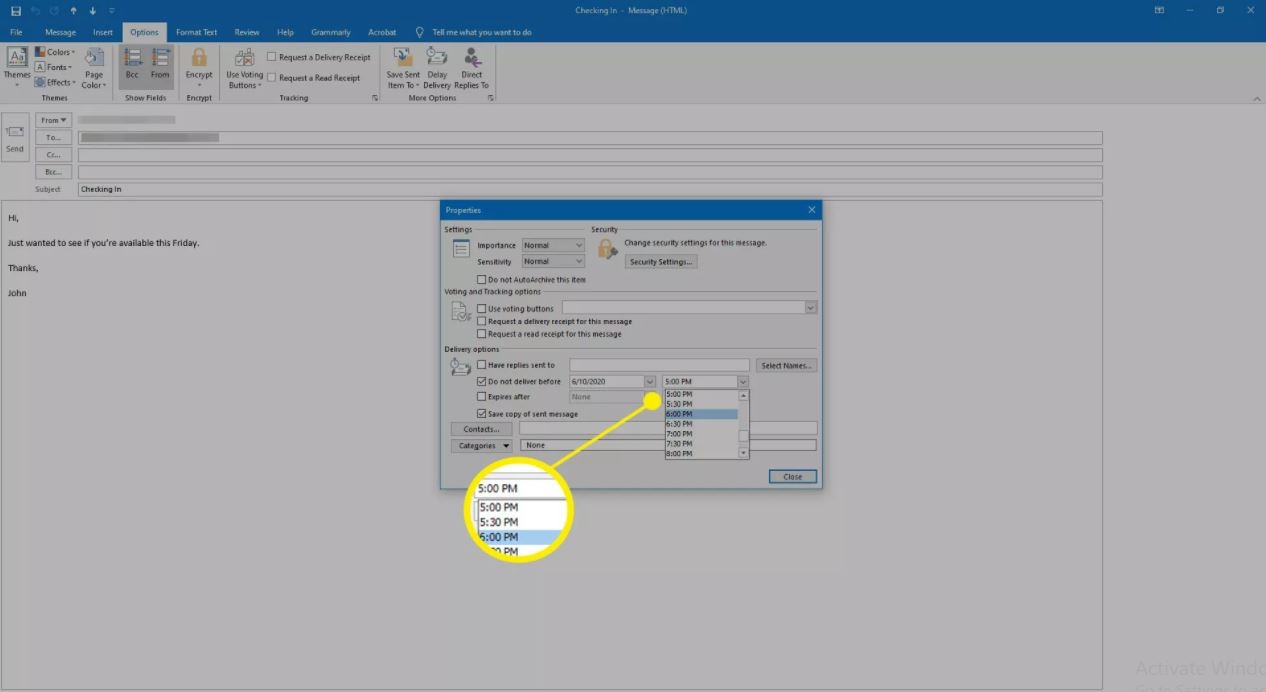This screenshot has height=692, width=1266.
Task: Check Request a Read Receipt in ribbon
Action: click(x=272, y=77)
